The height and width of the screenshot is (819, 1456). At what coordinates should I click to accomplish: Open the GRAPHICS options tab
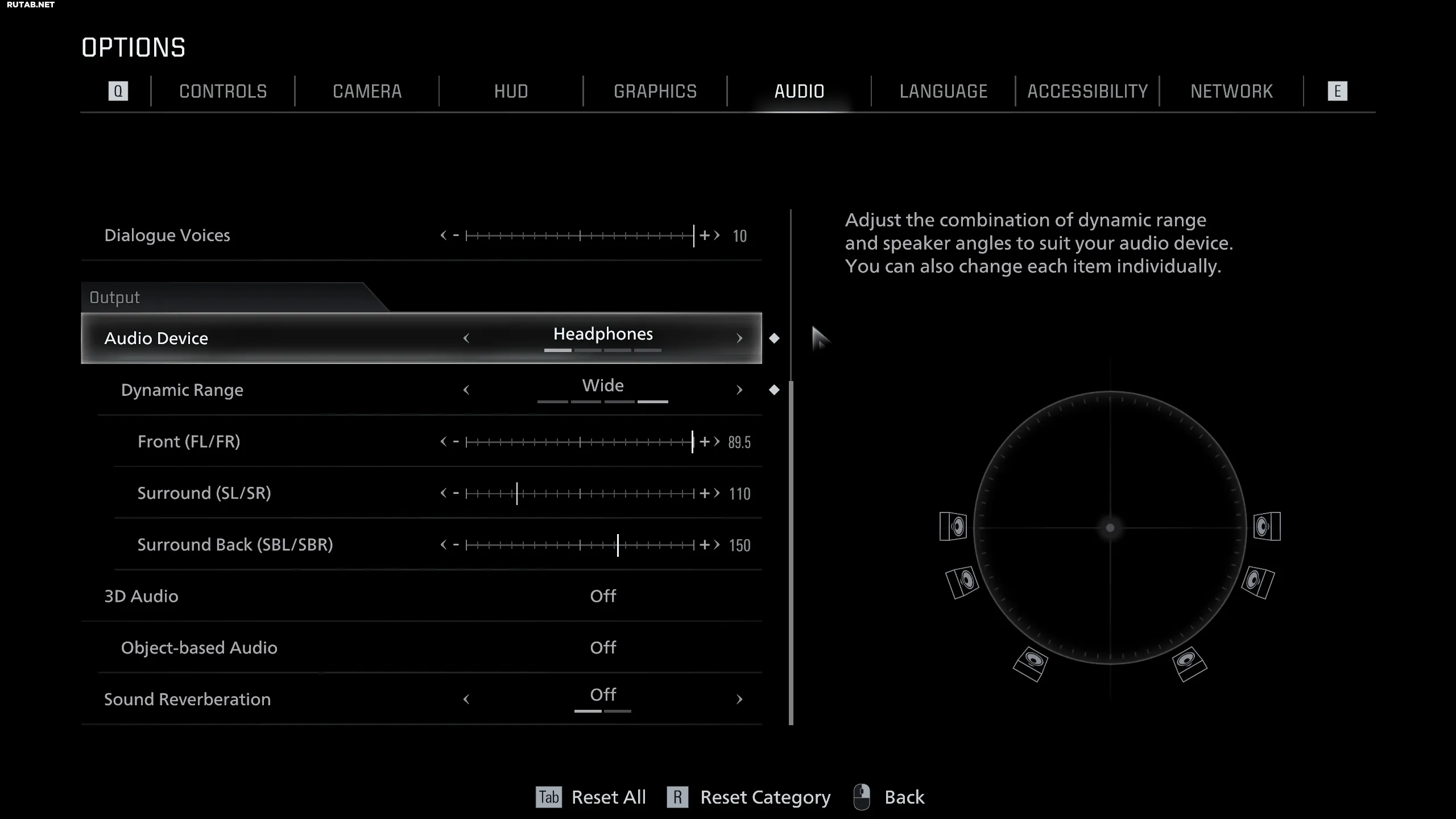click(x=655, y=91)
